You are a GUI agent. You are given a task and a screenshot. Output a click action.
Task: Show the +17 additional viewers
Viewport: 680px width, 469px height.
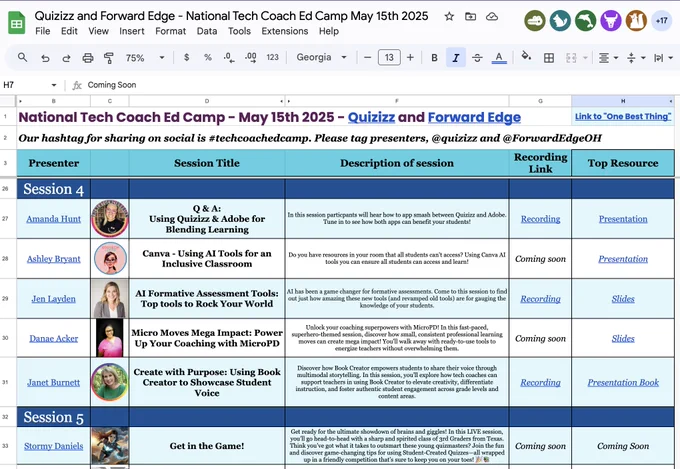coord(662,20)
